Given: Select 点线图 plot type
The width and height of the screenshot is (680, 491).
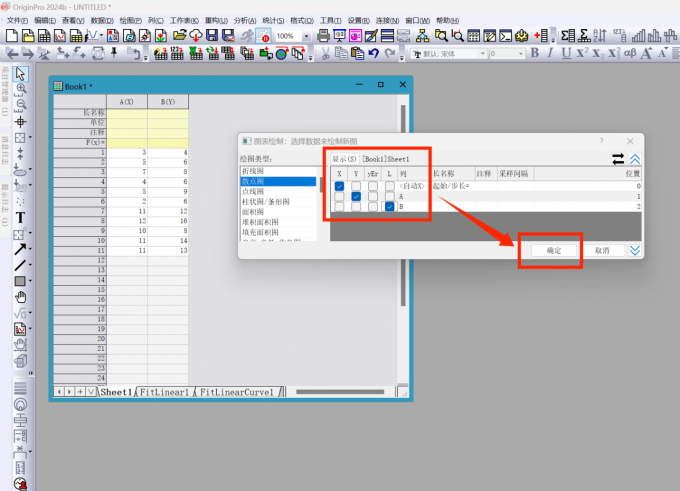Looking at the screenshot, I should 253,191.
